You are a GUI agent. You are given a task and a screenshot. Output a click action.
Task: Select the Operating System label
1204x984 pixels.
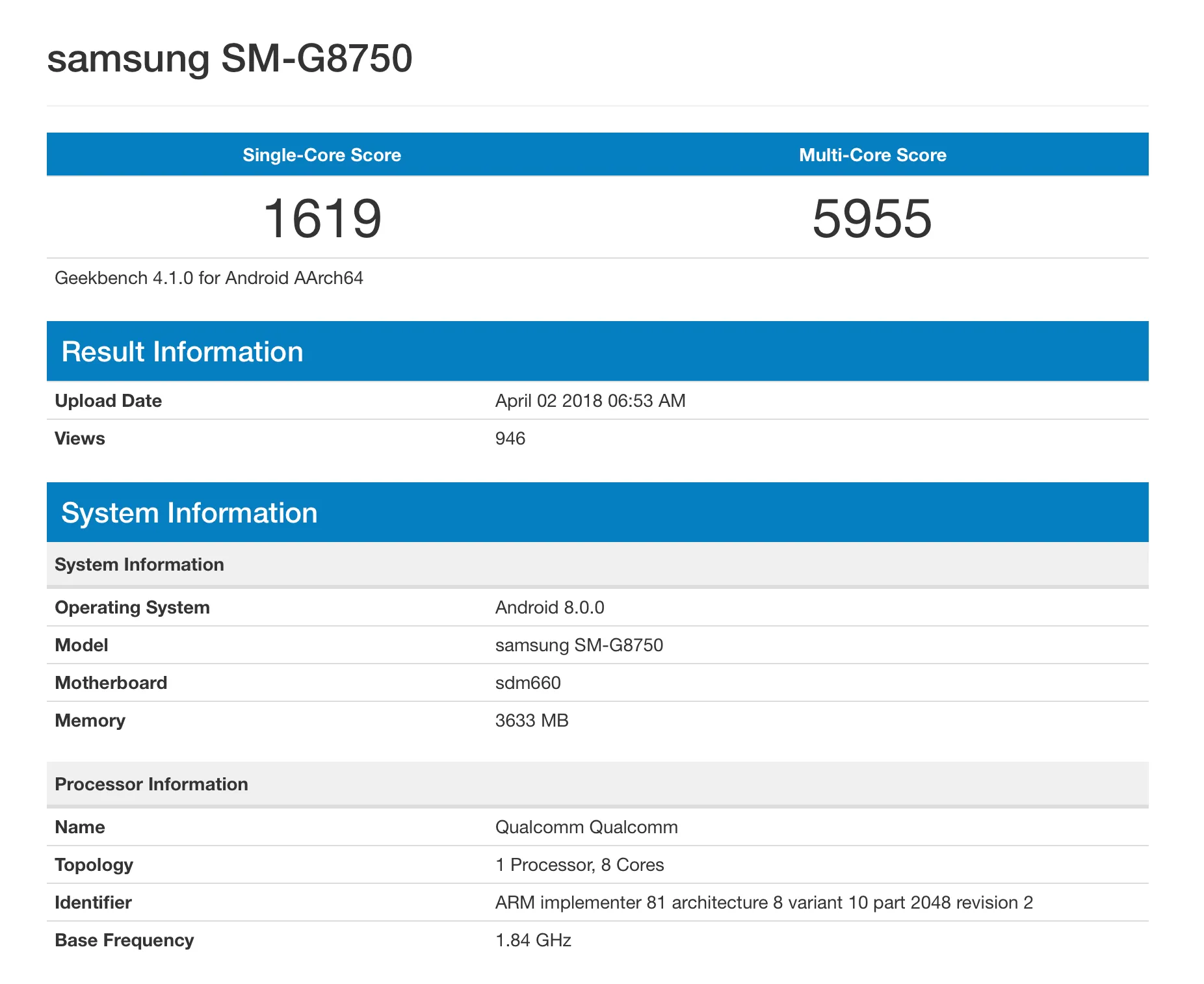point(132,607)
